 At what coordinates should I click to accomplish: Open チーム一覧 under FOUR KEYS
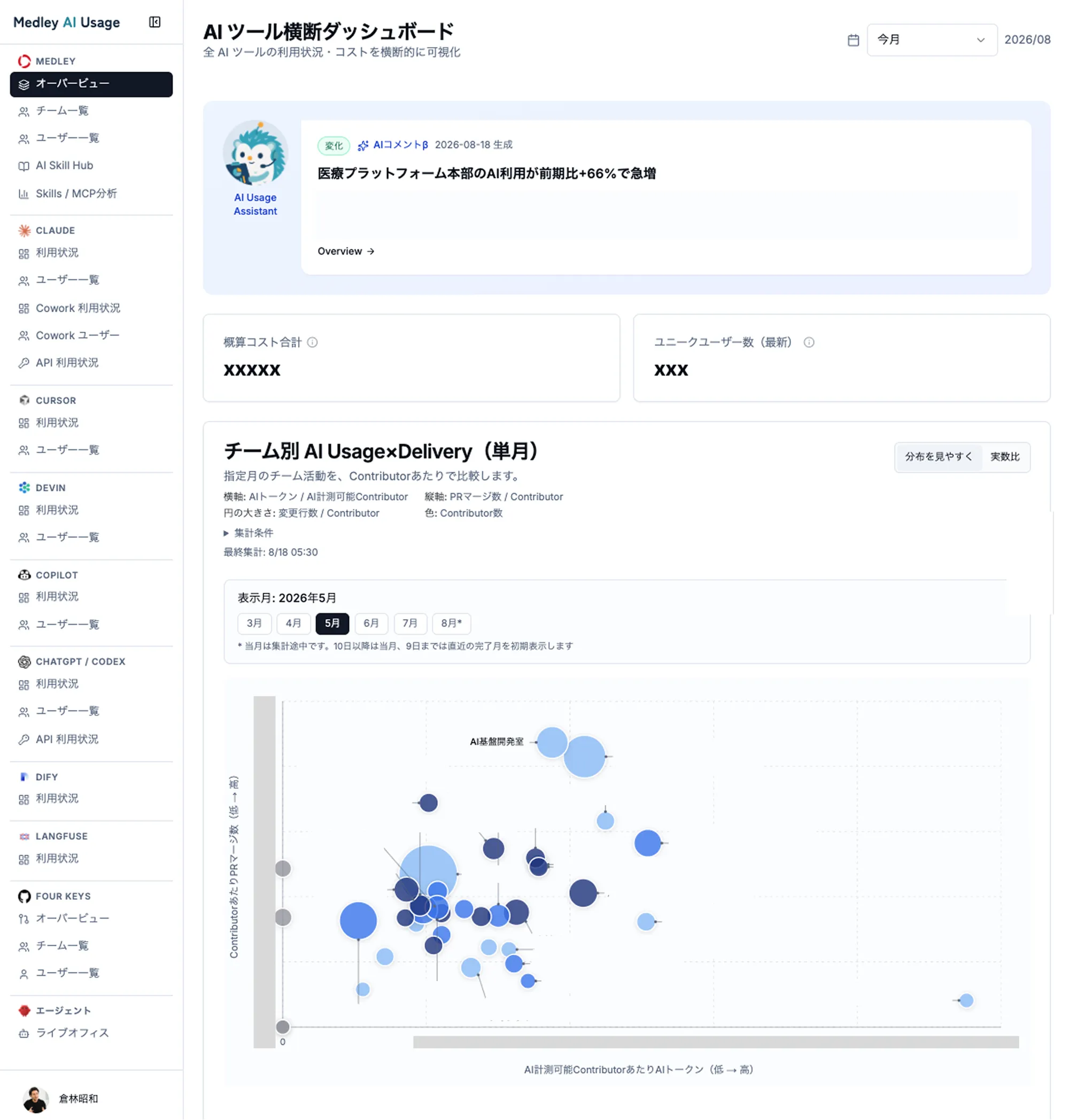(x=91, y=945)
